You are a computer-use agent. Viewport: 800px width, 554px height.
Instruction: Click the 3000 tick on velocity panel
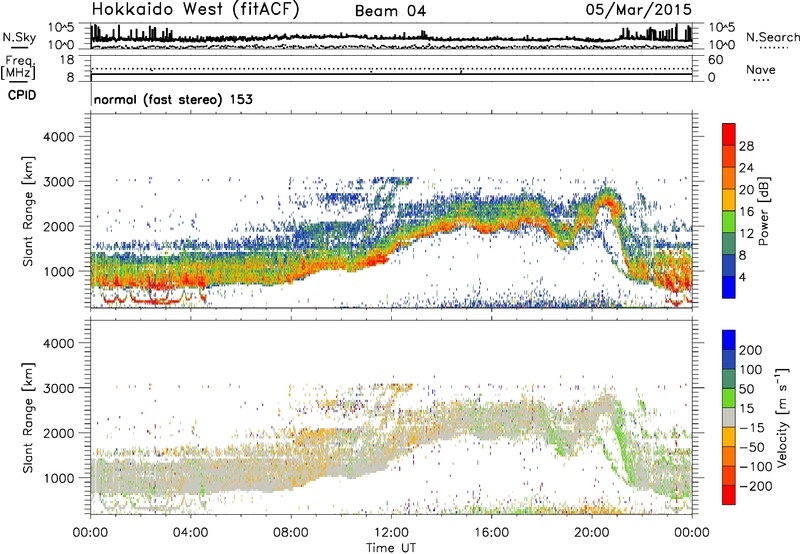[59, 388]
